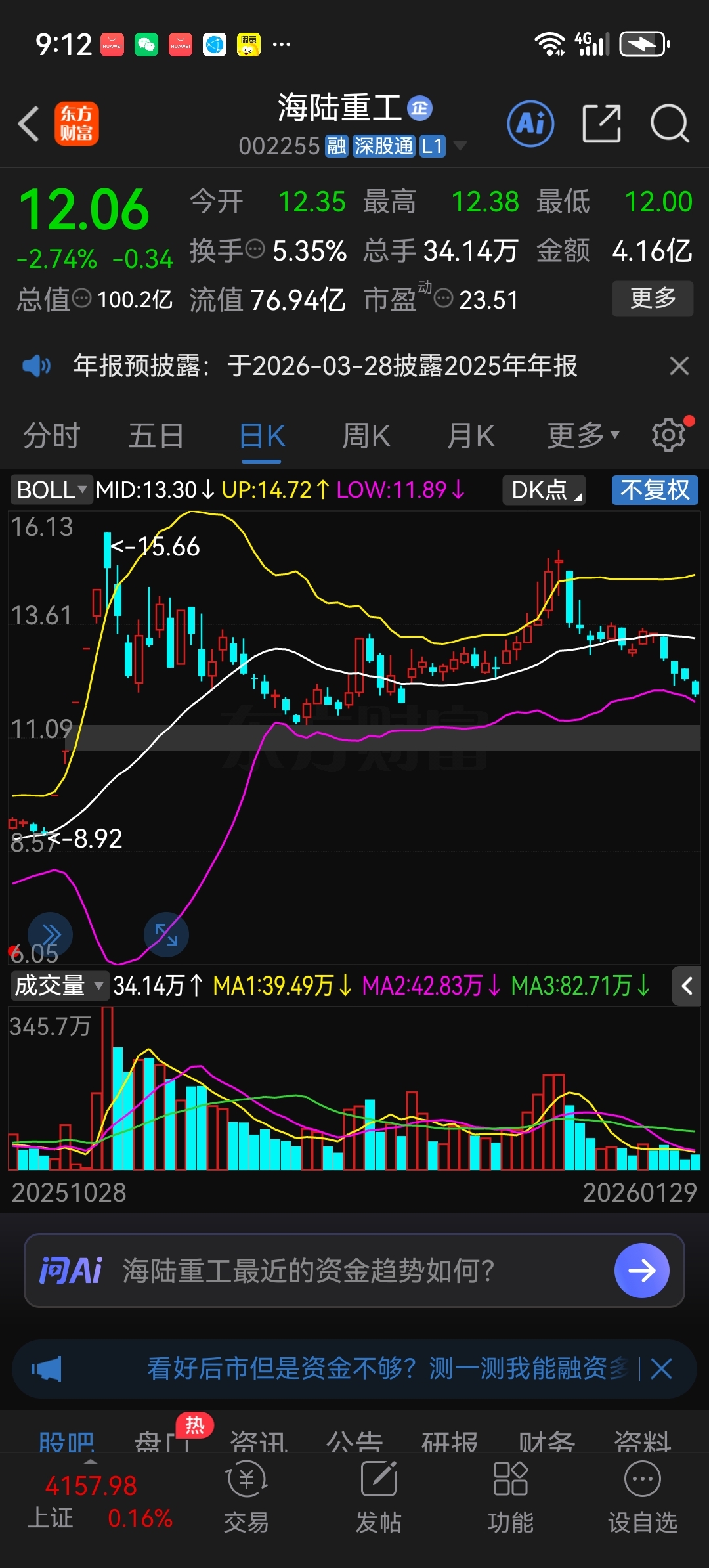Switch to 月K chart tab
This screenshot has height=1568, width=709.
pyautogui.click(x=470, y=436)
